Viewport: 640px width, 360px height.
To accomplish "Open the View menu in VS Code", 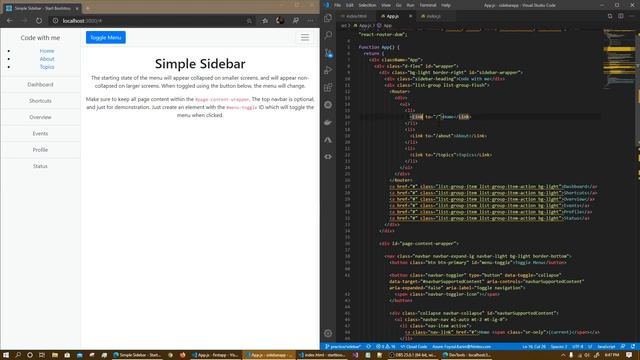I will point(386,5).
